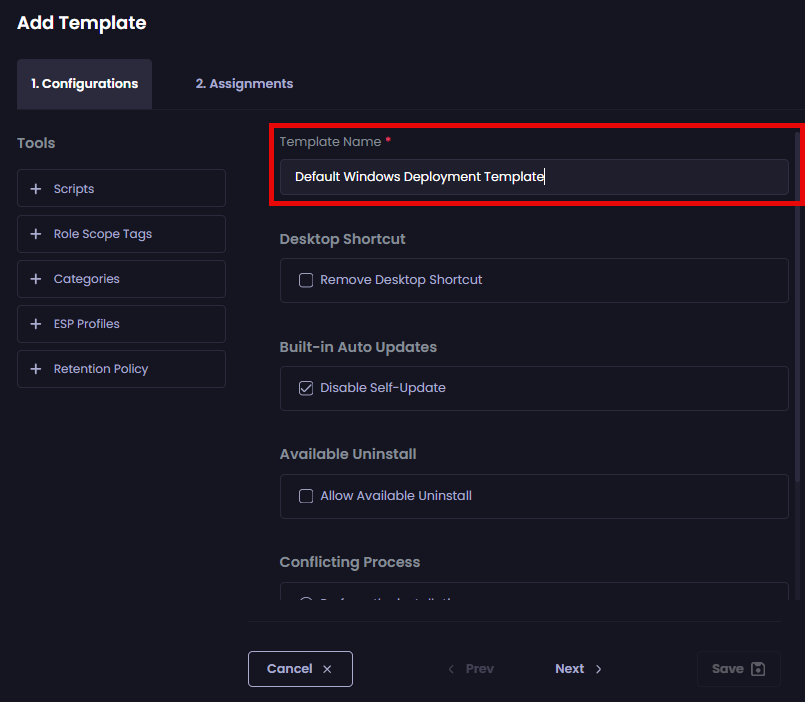Tick the Allow Available Uninstall checkbox

click(306, 496)
